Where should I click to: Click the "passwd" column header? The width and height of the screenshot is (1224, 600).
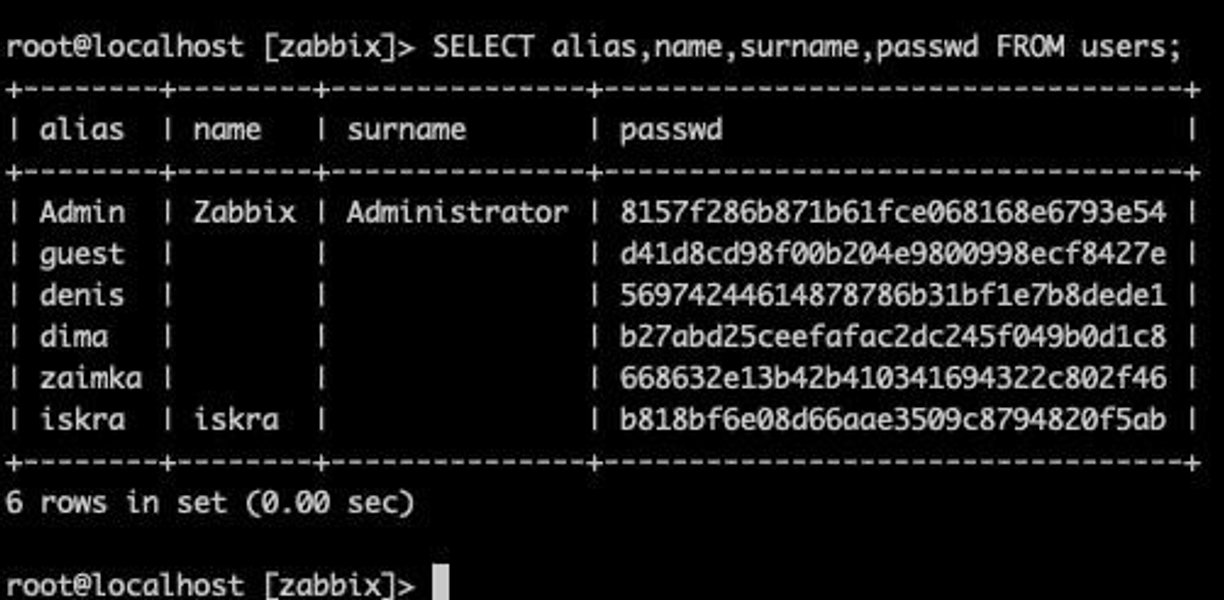tap(671, 129)
